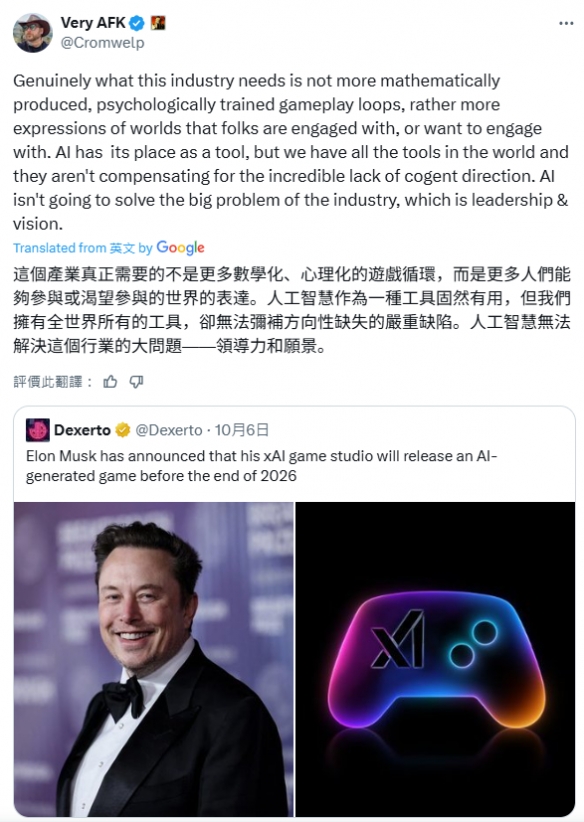Click the Very AFK display name
The height and width of the screenshot is (822, 584).
click(x=93, y=23)
